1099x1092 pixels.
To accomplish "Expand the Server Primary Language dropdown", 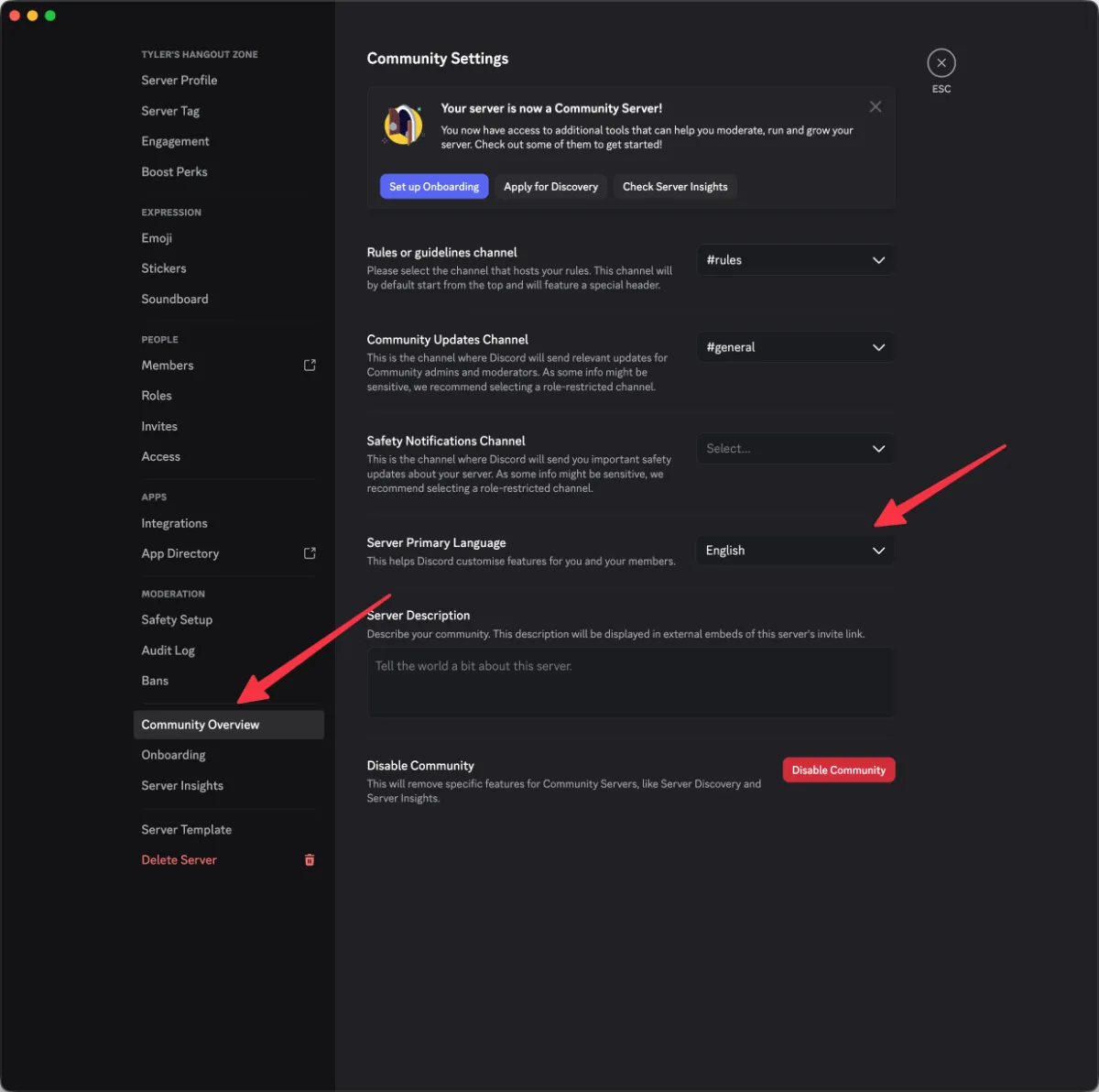I will pos(795,551).
